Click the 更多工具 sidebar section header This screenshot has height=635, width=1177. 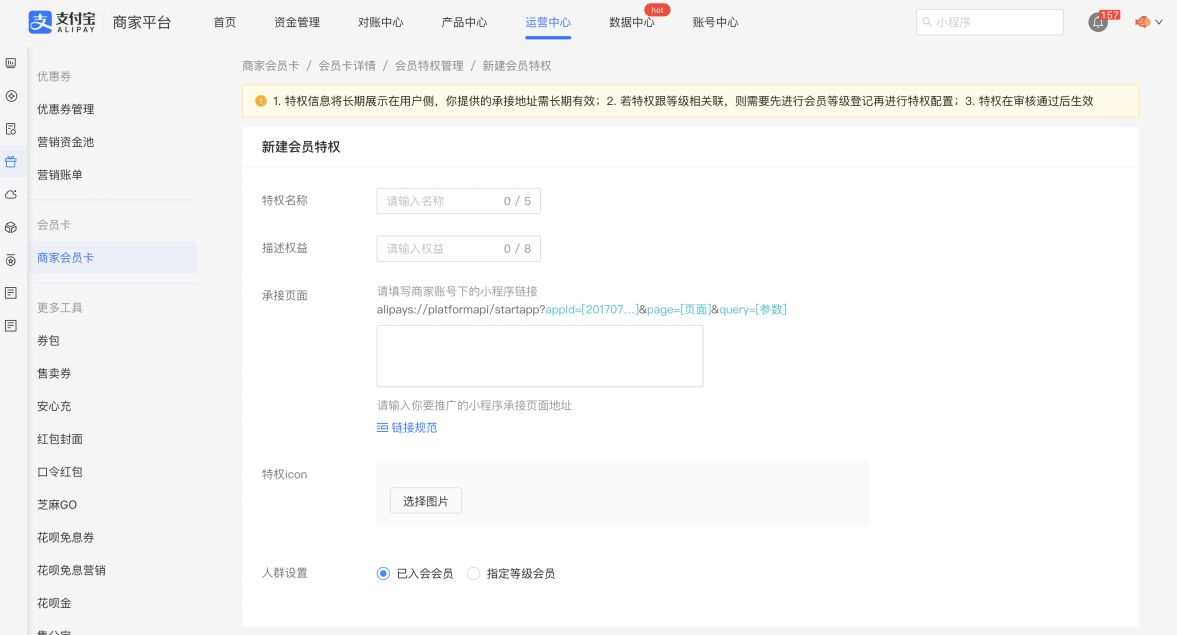[x=60, y=308]
